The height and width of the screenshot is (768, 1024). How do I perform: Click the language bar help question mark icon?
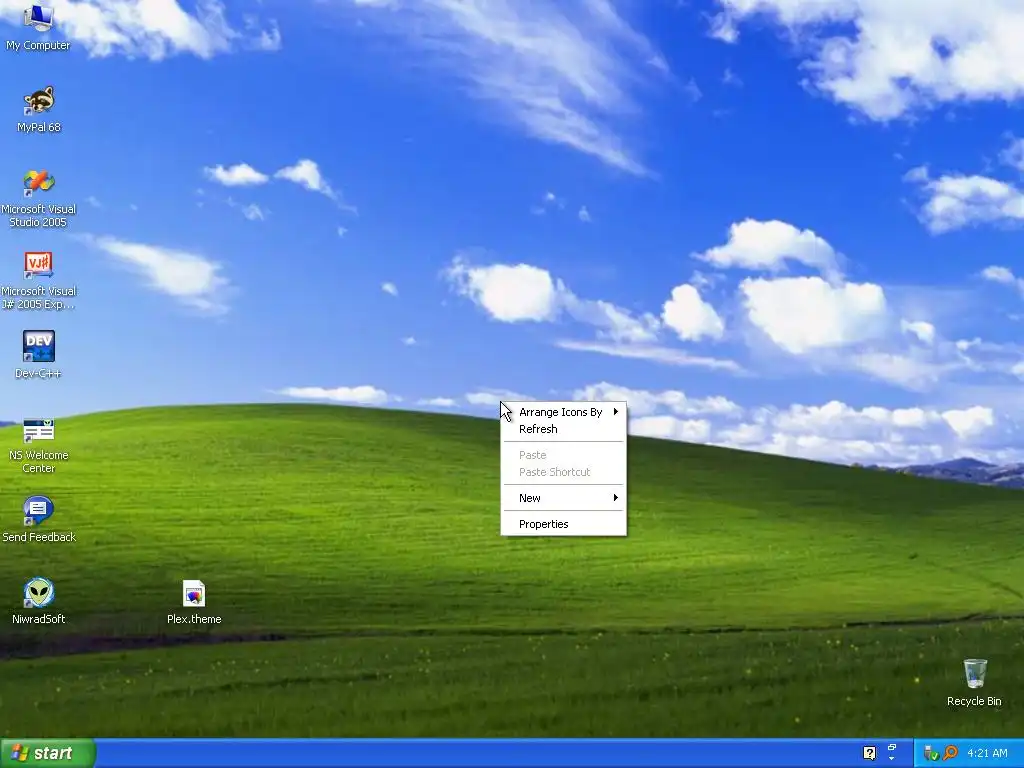(x=869, y=753)
